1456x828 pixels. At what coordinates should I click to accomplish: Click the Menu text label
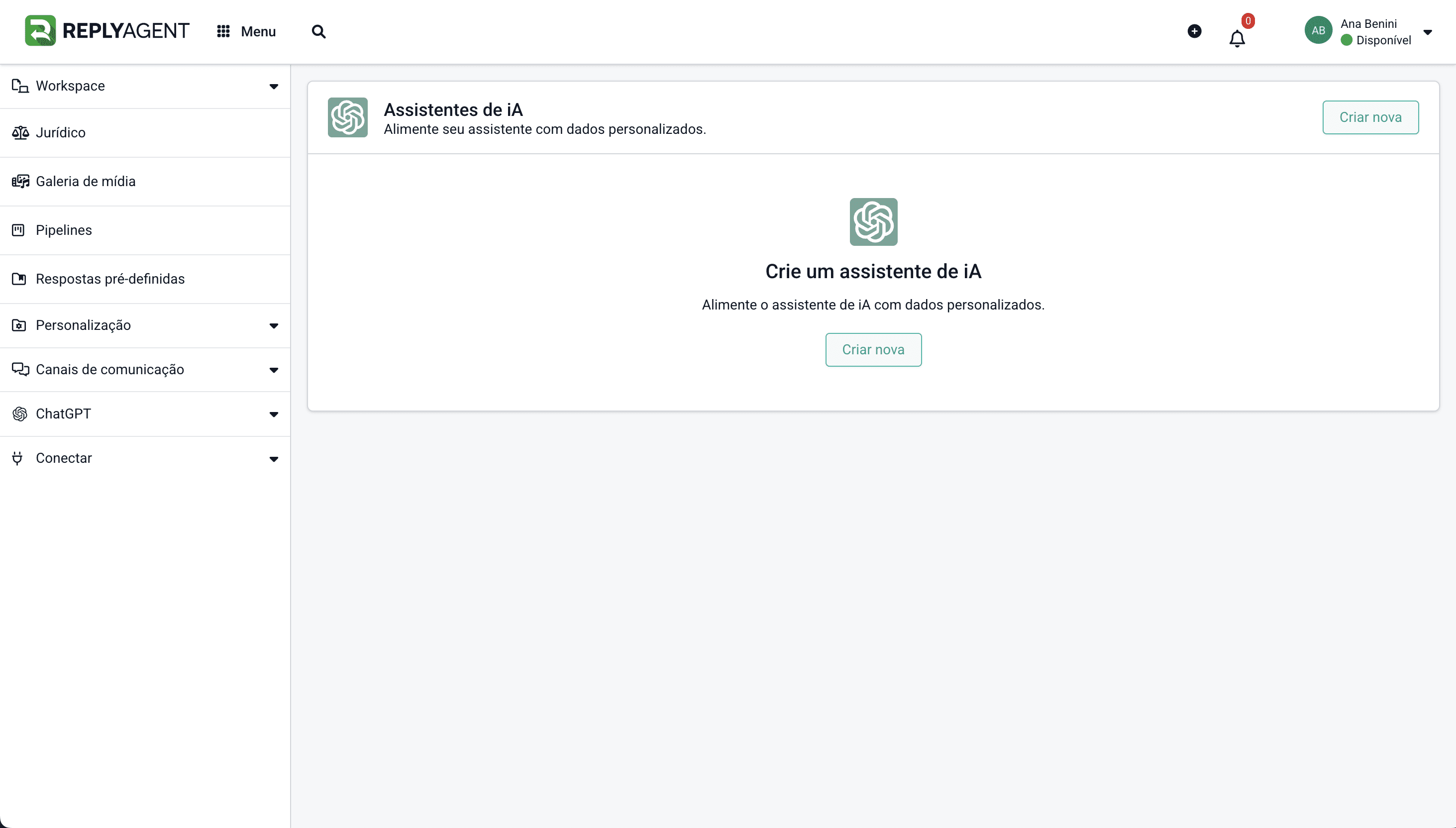[258, 31]
